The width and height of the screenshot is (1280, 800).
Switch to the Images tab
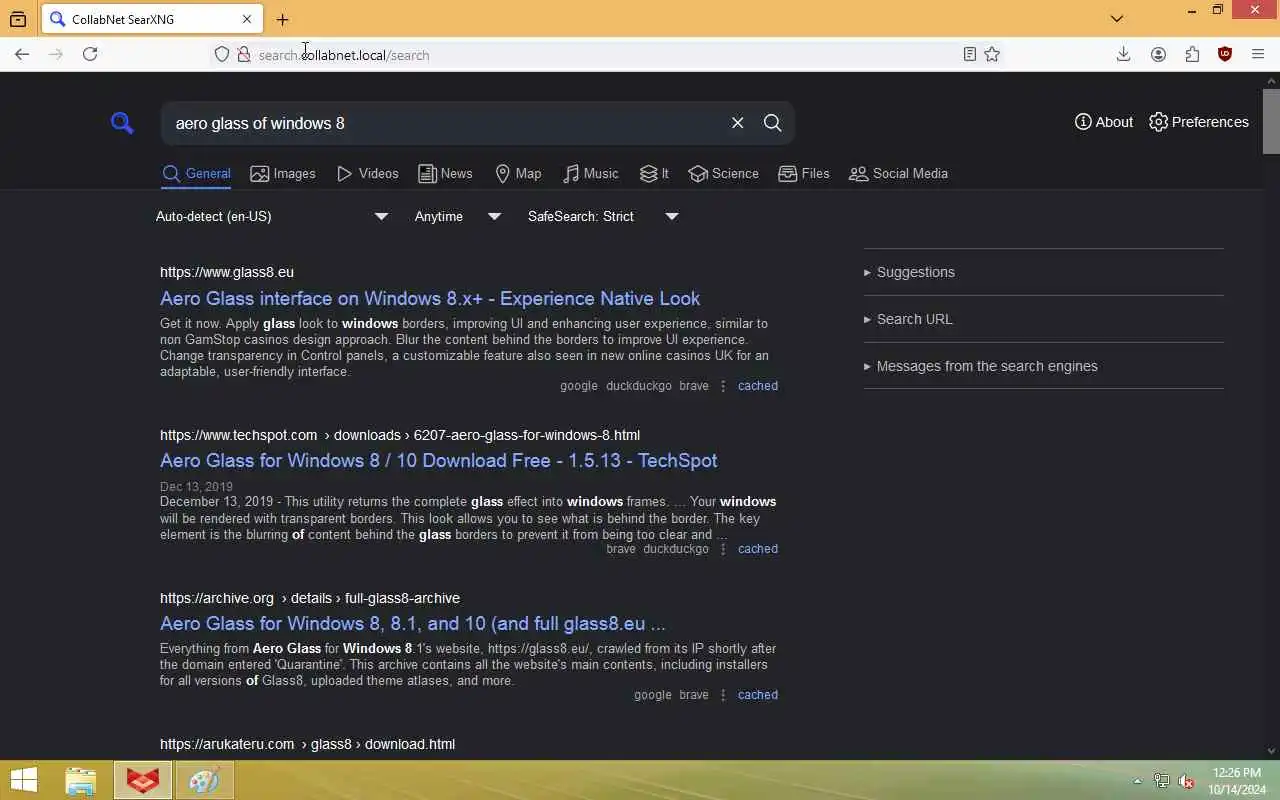pyautogui.click(x=283, y=173)
